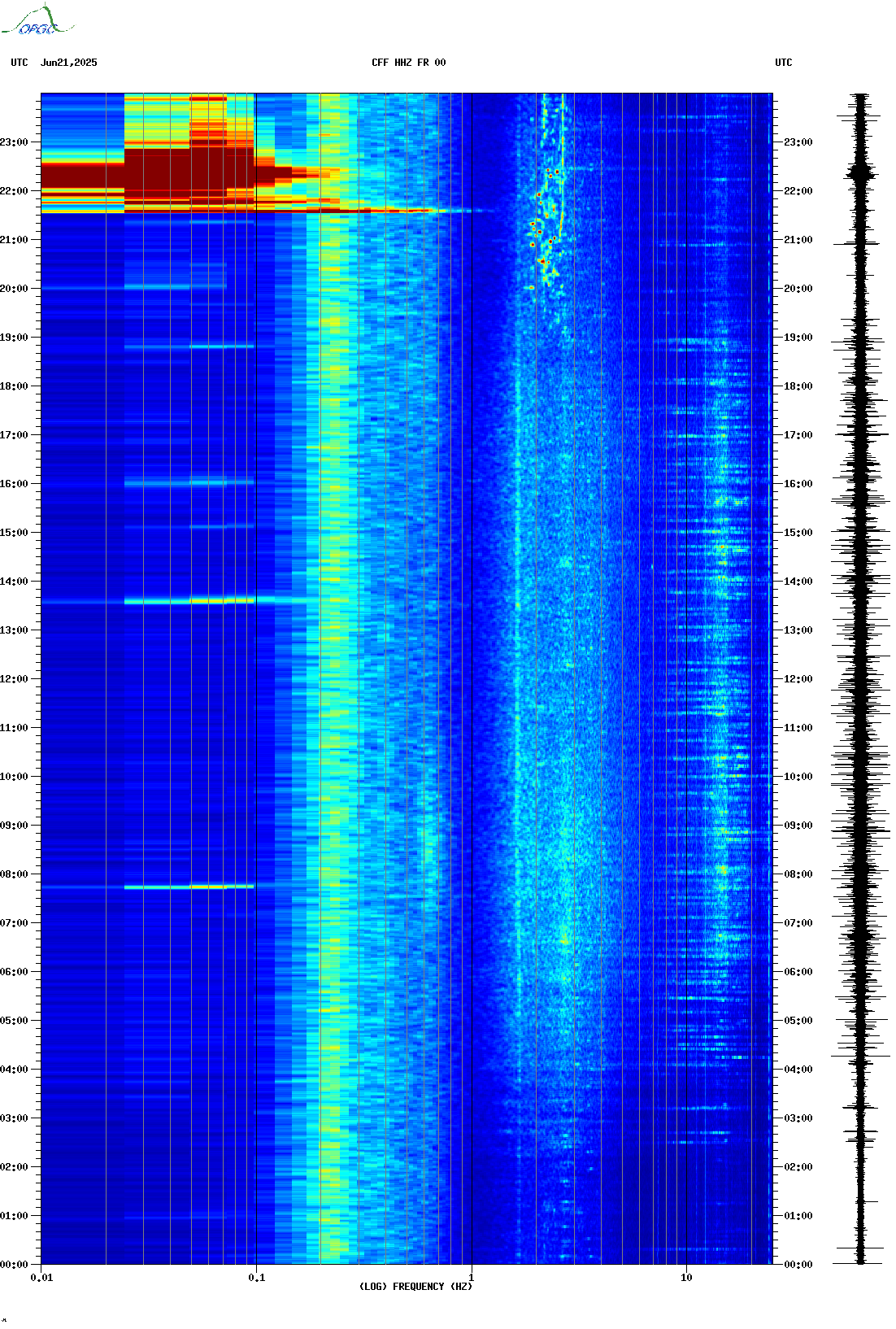Select 08:00 on the right time axis
The width and height of the screenshot is (896, 1329).
point(798,874)
